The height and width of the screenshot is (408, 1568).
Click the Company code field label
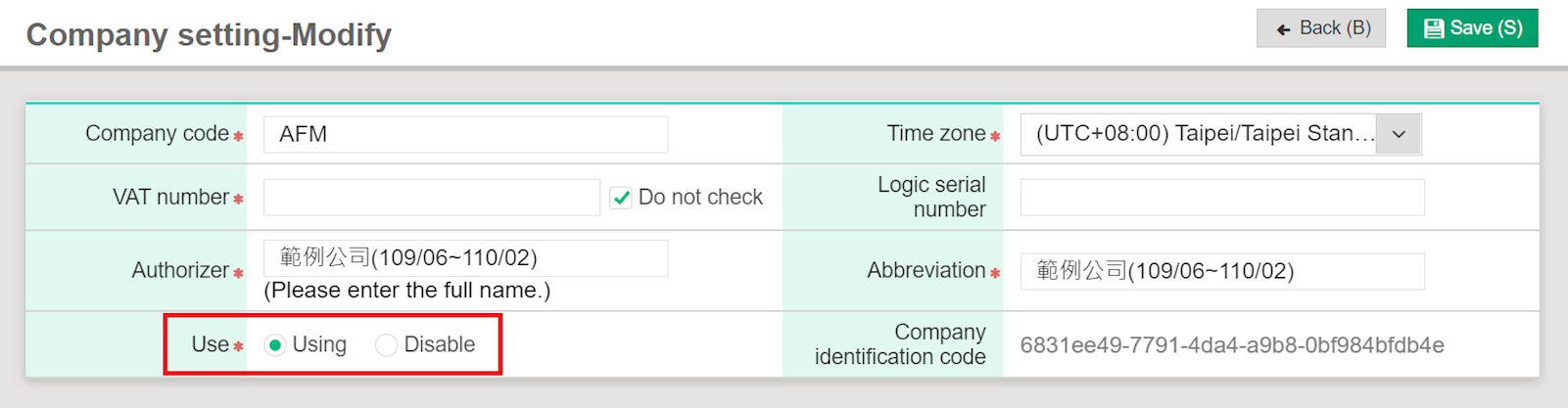pyautogui.click(x=157, y=134)
